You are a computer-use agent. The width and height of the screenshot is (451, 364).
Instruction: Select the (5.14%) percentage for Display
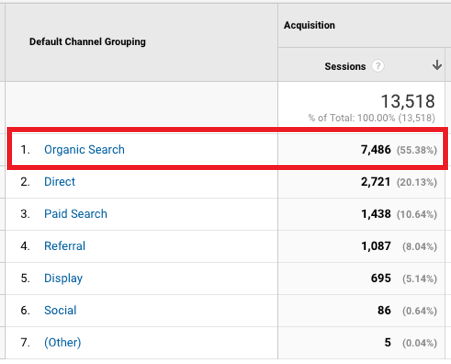click(419, 279)
